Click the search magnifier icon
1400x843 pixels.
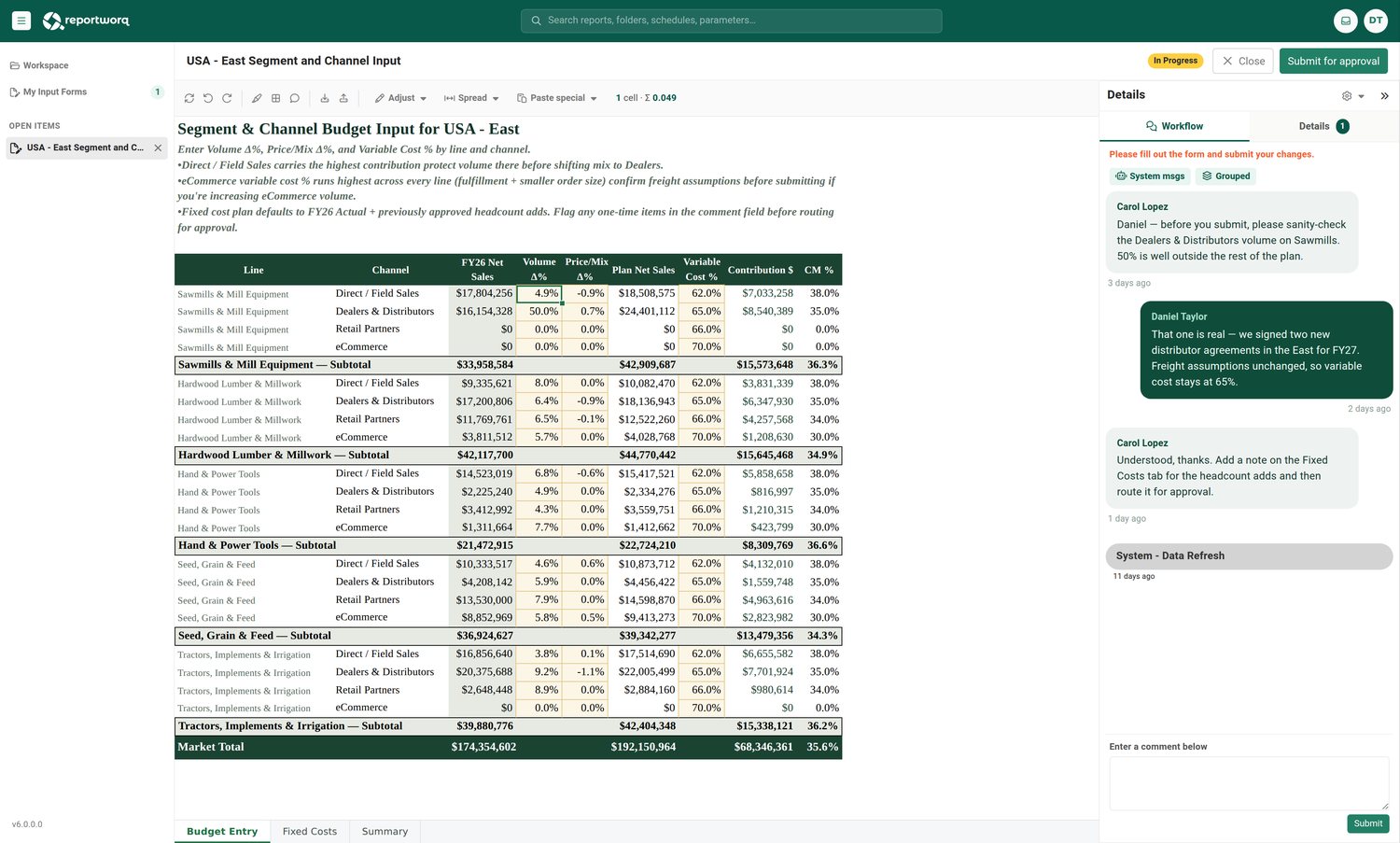point(536,21)
